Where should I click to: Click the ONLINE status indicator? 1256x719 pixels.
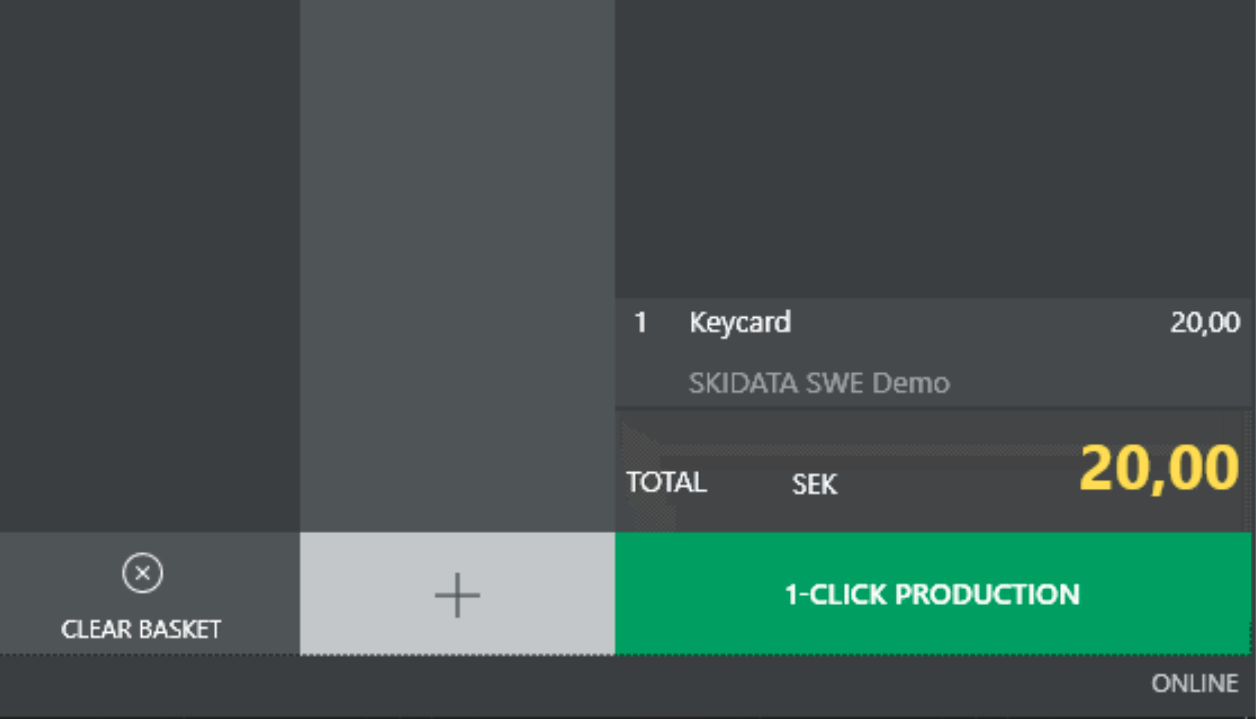tap(1194, 684)
